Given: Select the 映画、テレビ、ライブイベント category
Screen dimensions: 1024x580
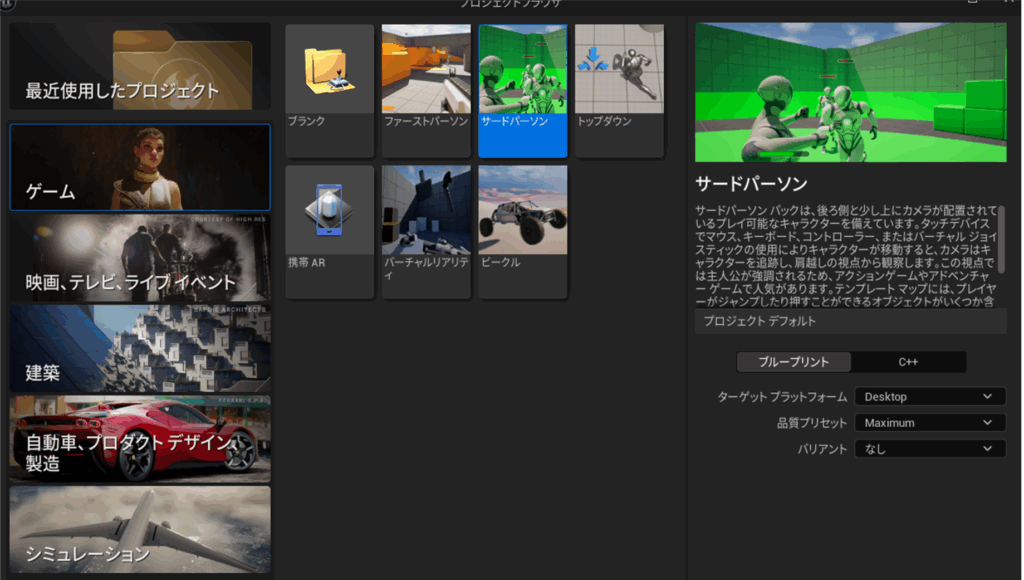Looking at the screenshot, I should [140, 258].
